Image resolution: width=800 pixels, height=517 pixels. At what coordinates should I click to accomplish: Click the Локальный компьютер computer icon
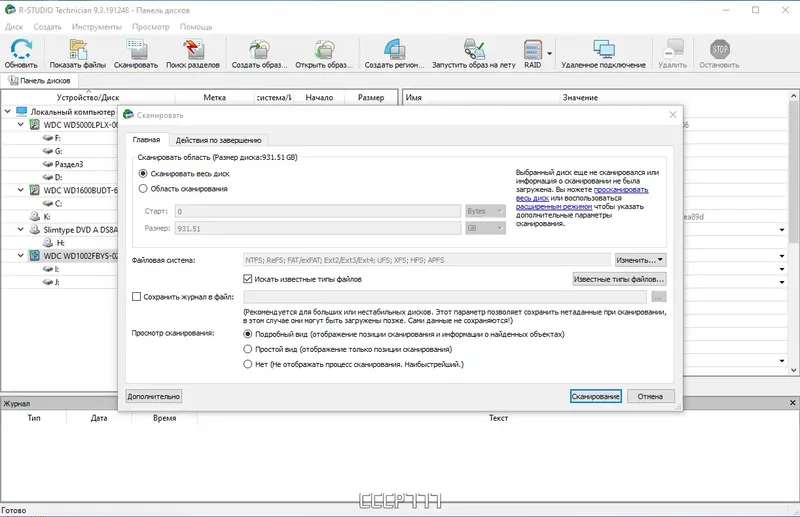[21, 111]
